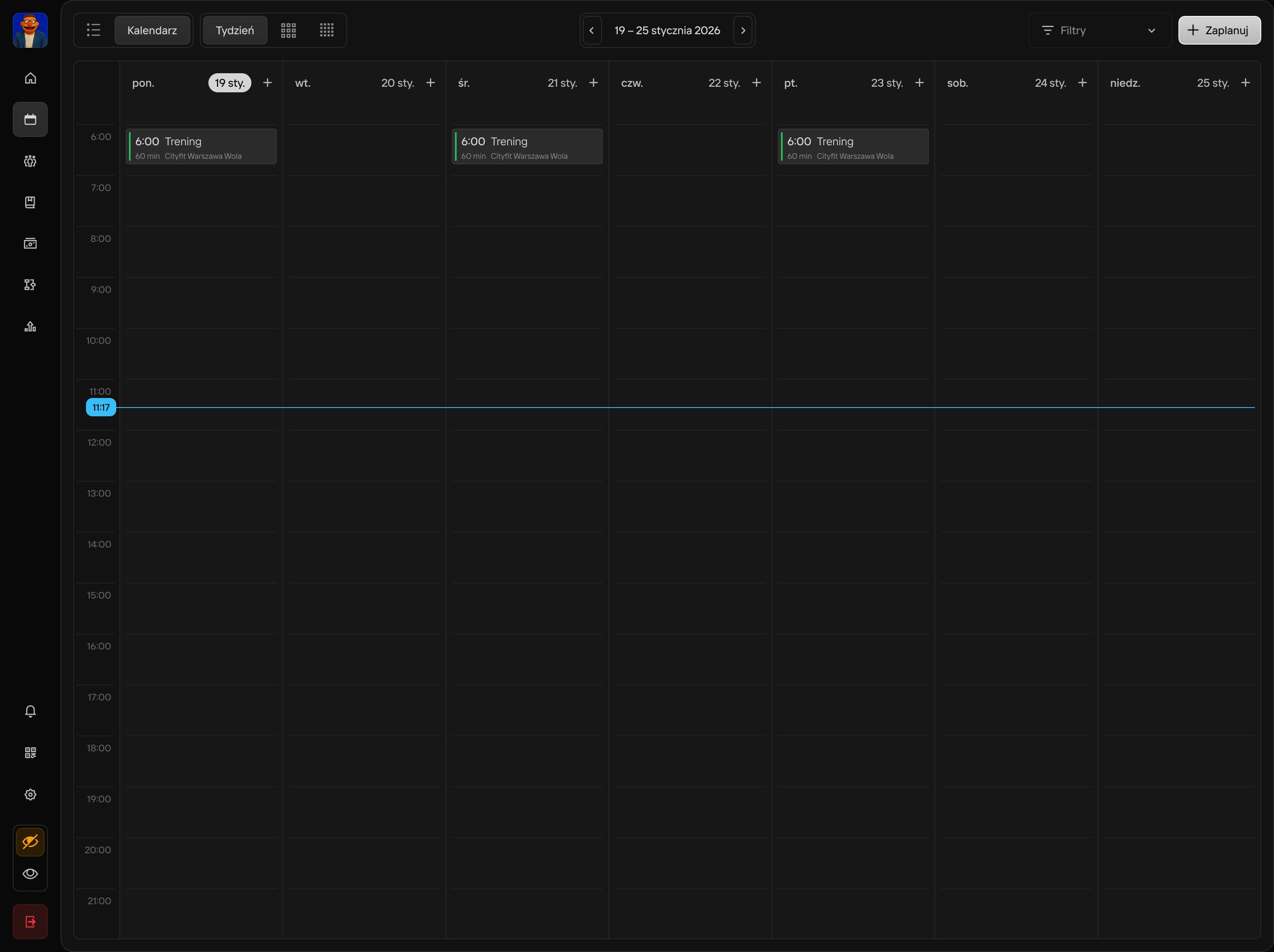
Task: Open the QR code icon
Action: click(31, 753)
